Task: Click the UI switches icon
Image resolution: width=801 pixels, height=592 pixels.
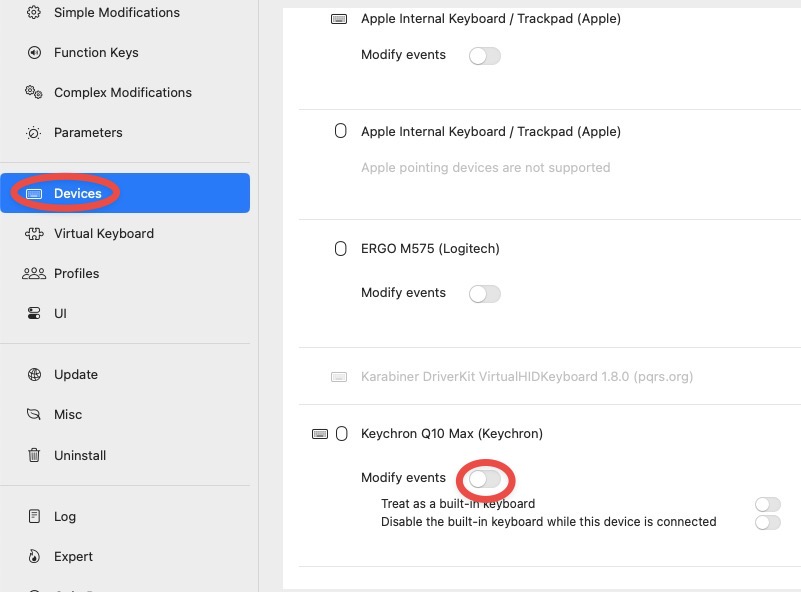Action: (x=34, y=314)
